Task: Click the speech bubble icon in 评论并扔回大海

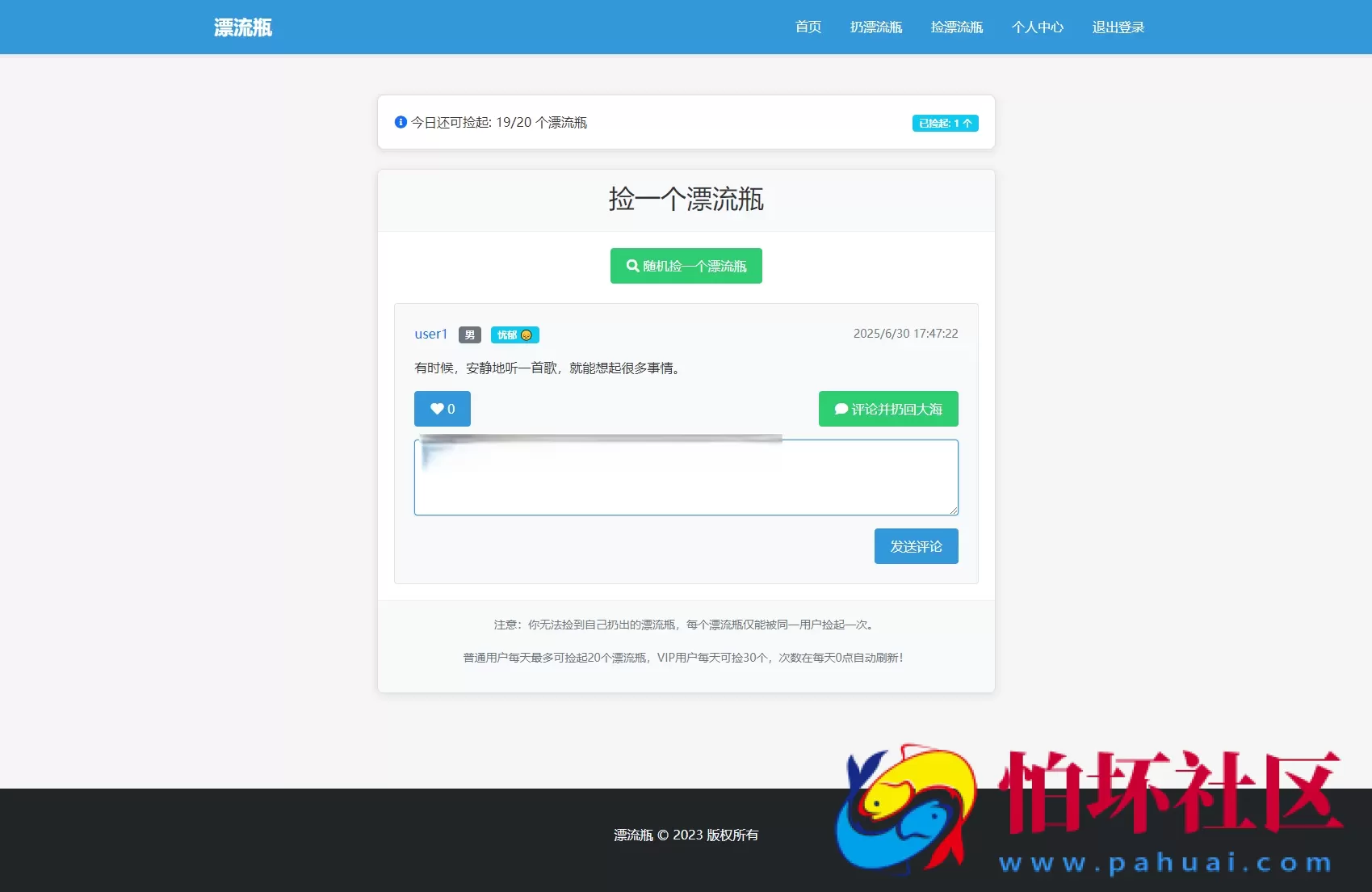Action: (840, 408)
